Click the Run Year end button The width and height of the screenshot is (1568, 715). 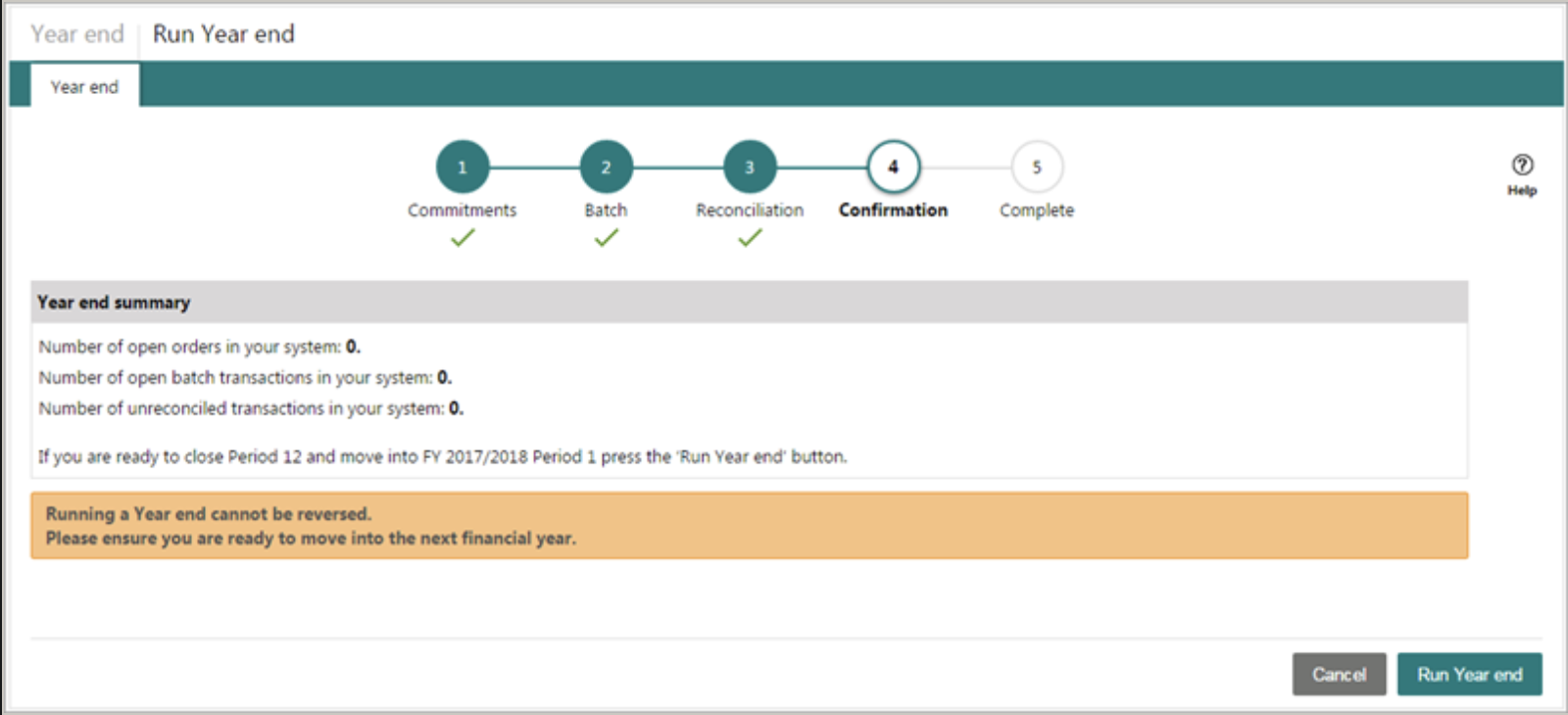(1469, 674)
